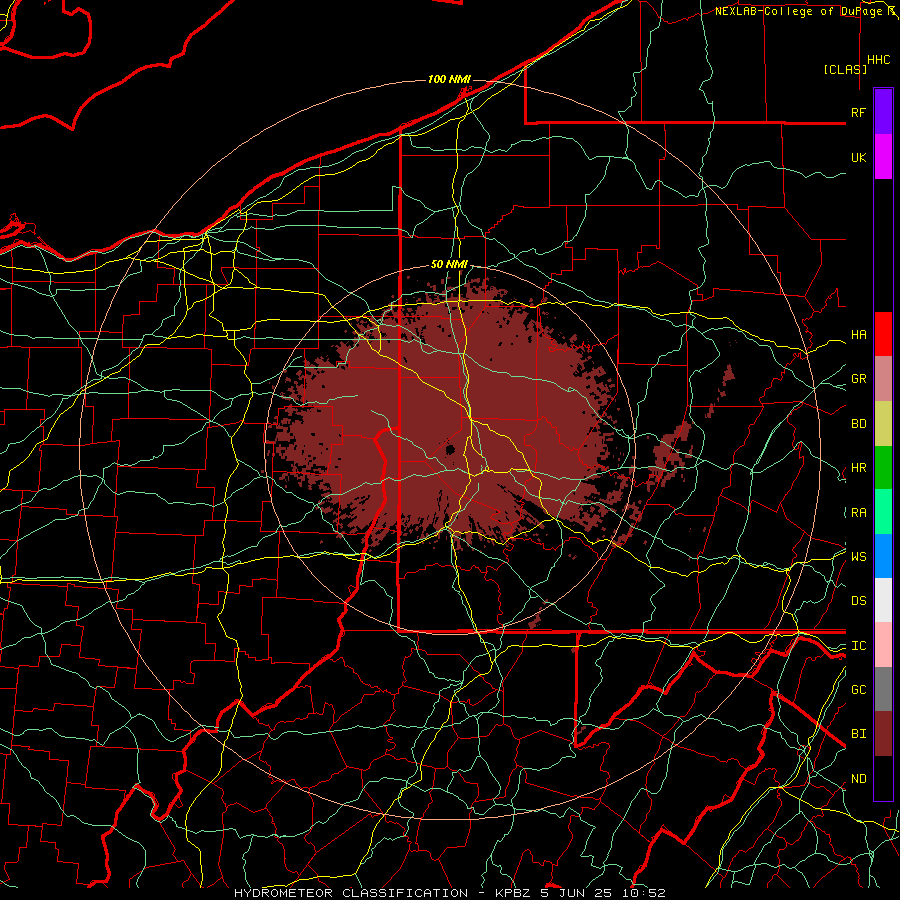Viewport: 900px width, 900px height.
Task: Click the DS legend label
Action: click(858, 601)
